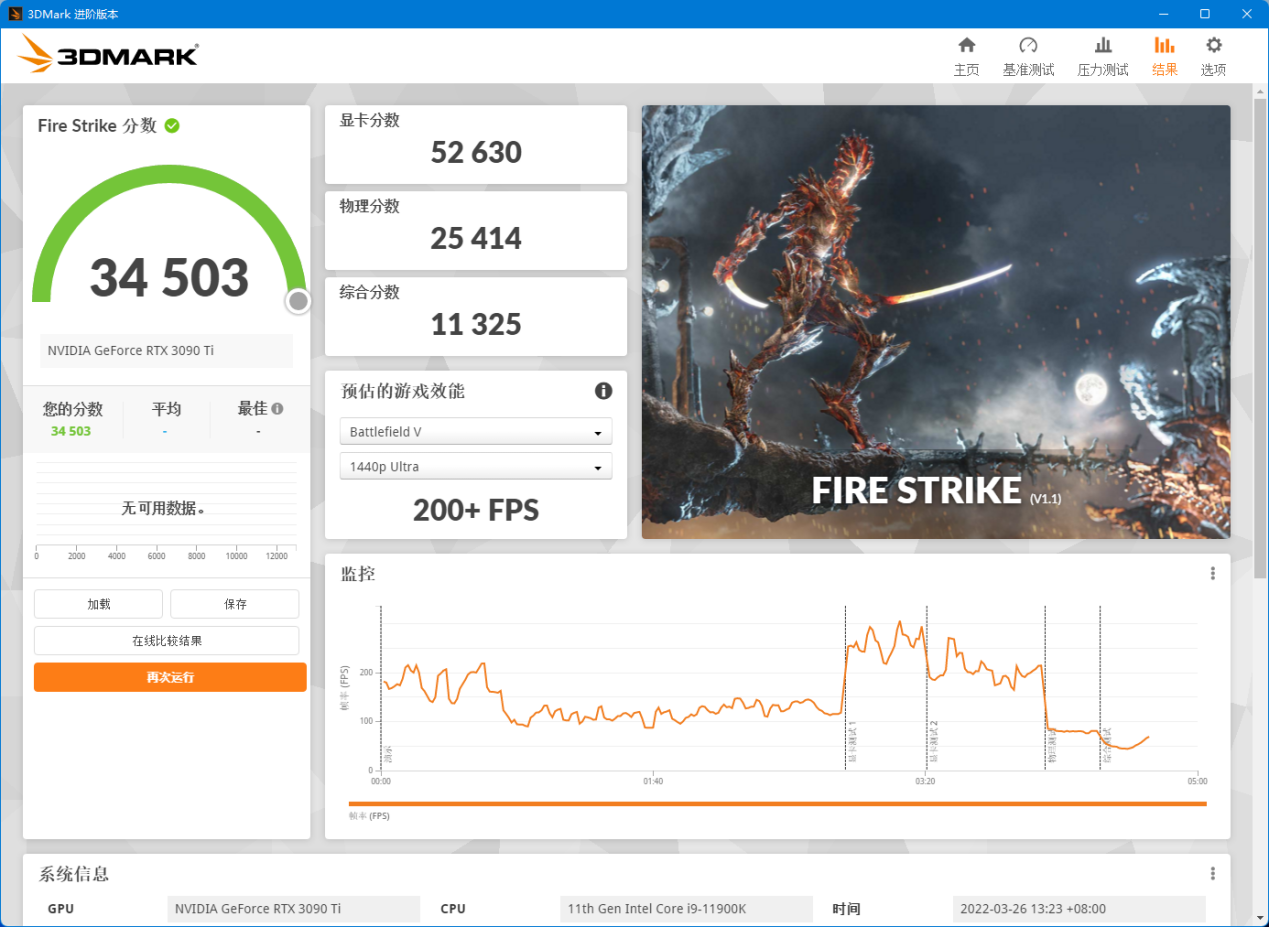1269x927 pixels.
Task: Click the scrollbar down arrow
Action: coord(1260,917)
